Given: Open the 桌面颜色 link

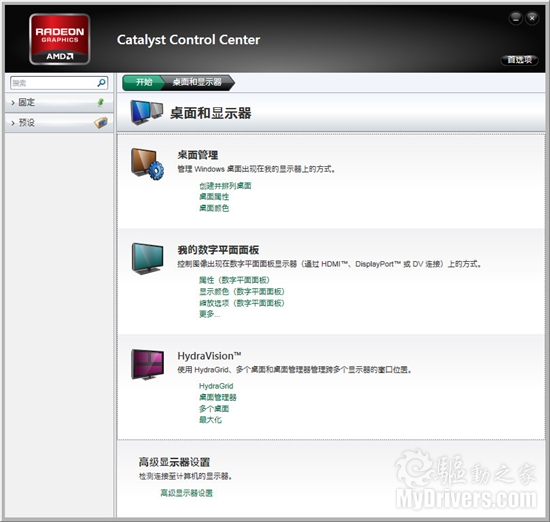Looking at the screenshot, I should pyautogui.click(x=214, y=208).
